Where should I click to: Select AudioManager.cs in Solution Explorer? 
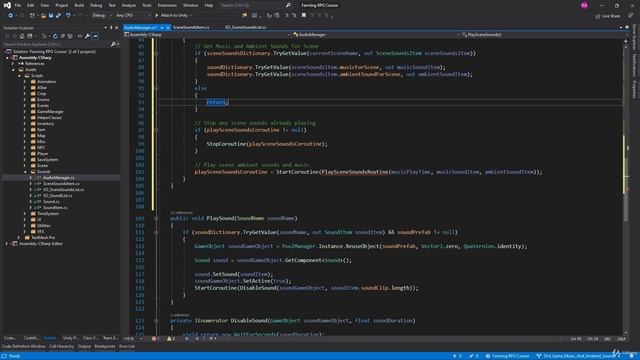click(58, 178)
